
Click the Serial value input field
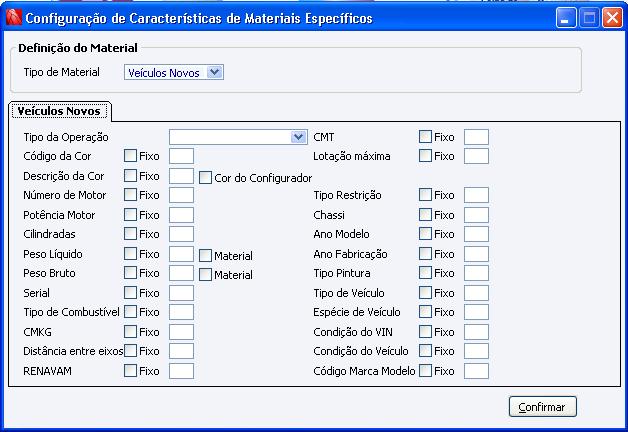181,293
